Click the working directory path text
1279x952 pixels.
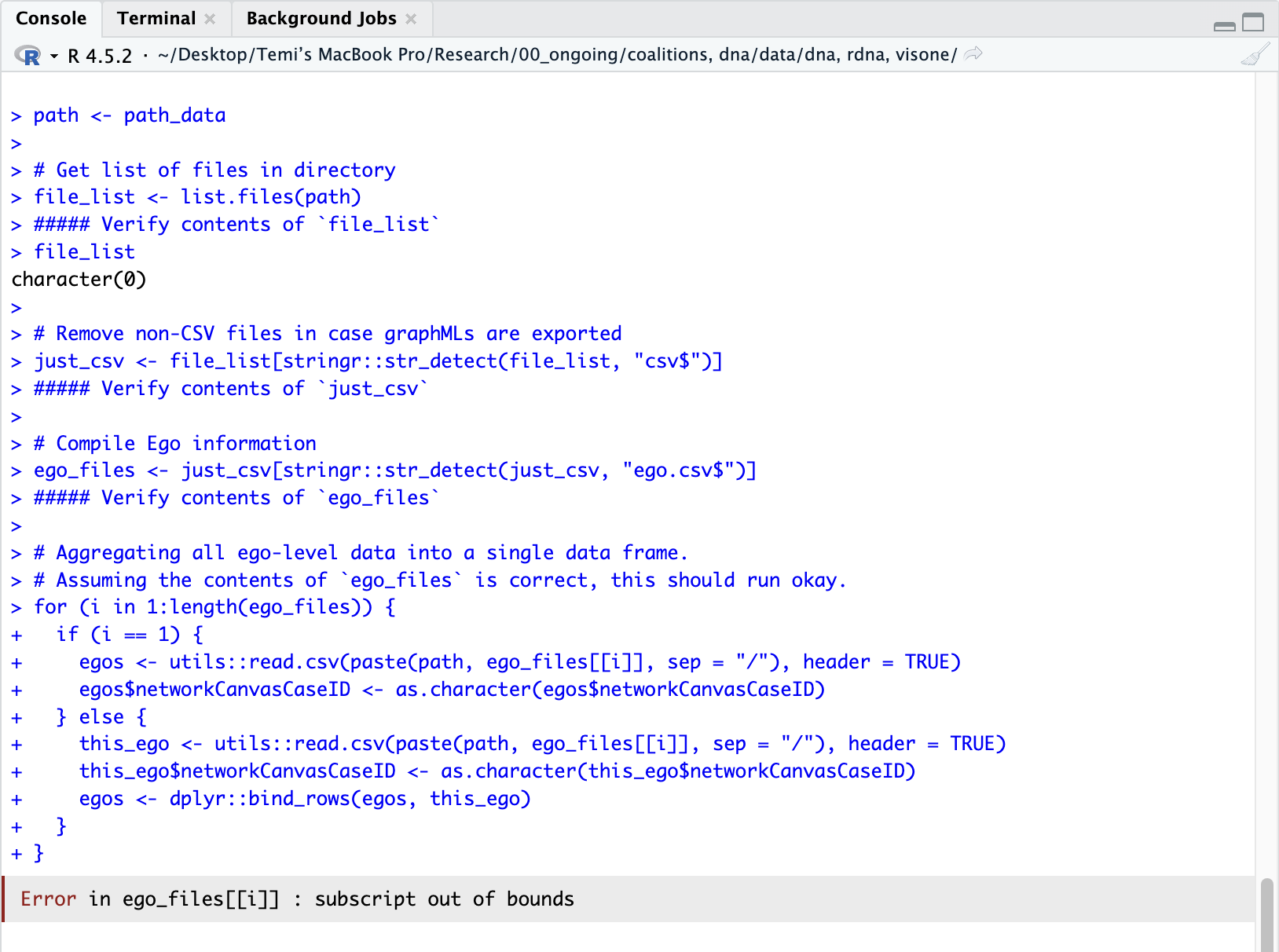click(x=557, y=55)
